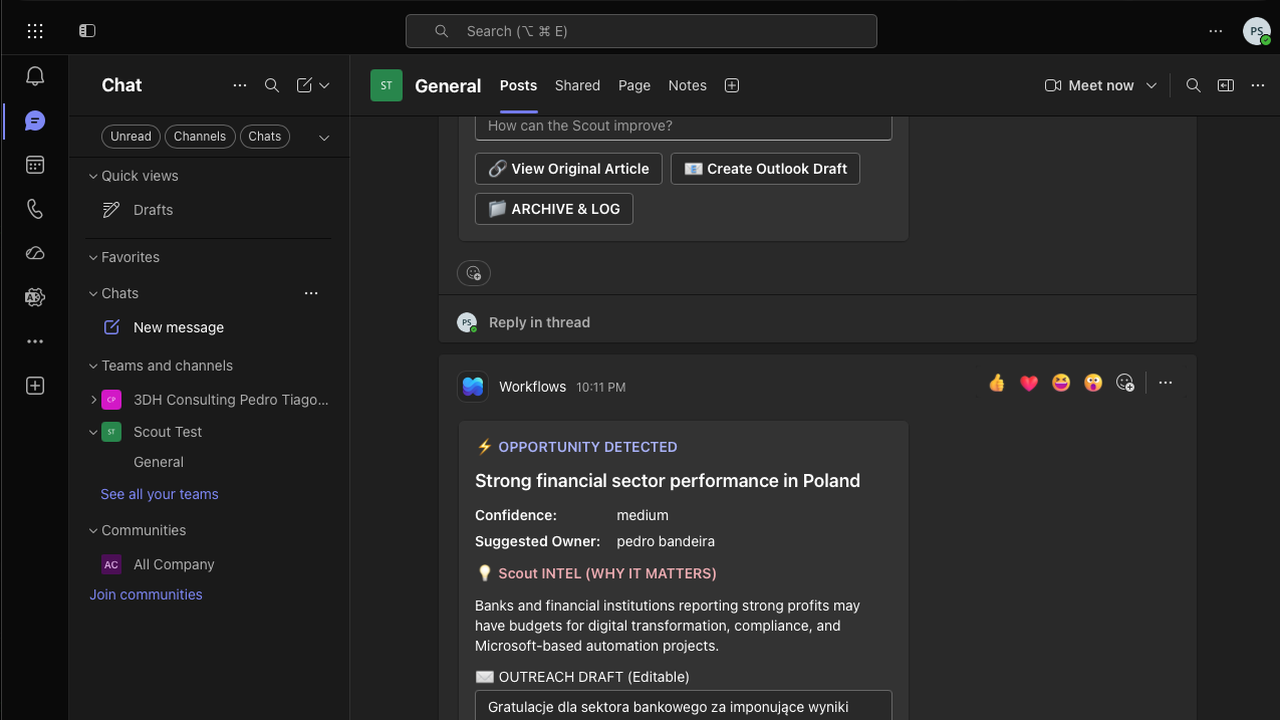Screen dimensions: 1280x720
Task: Open Meet now dropdown arrow
Action: 1152,86
